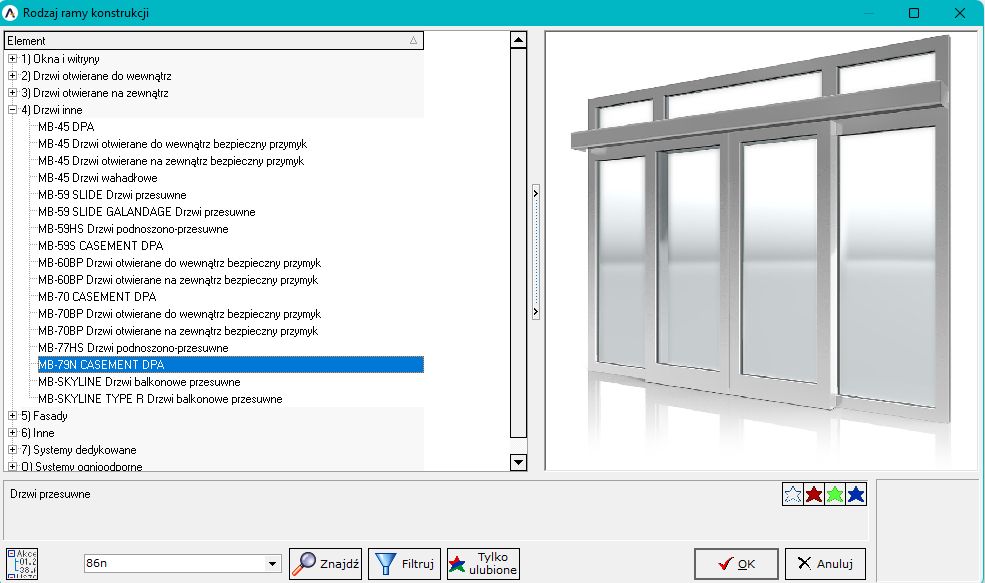Confirm selection with OK button
This screenshot has width=985, height=583.
tap(736, 564)
